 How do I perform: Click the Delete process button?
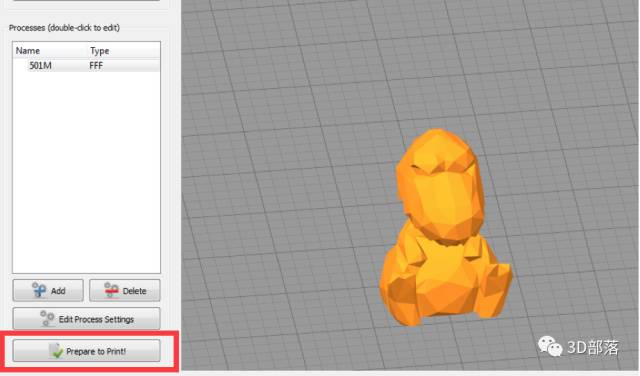(x=125, y=290)
